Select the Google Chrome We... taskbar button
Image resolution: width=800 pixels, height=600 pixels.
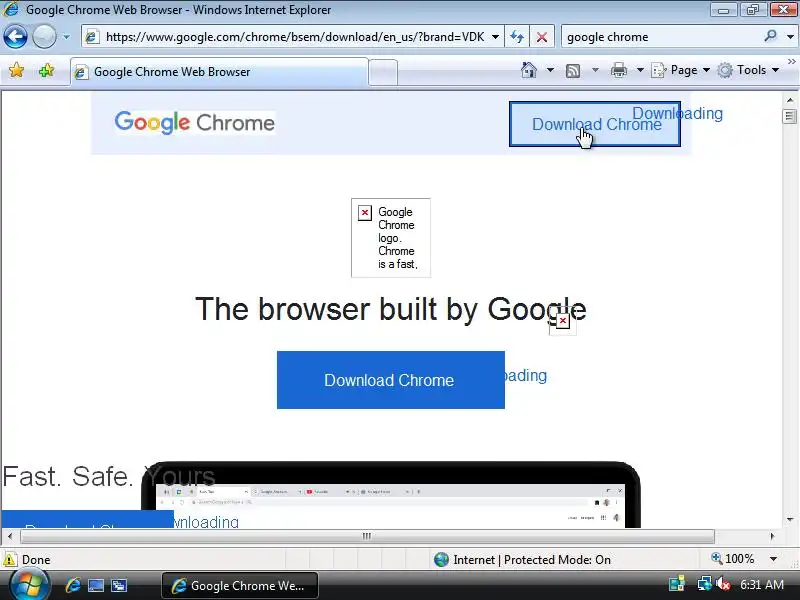point(240,586)
